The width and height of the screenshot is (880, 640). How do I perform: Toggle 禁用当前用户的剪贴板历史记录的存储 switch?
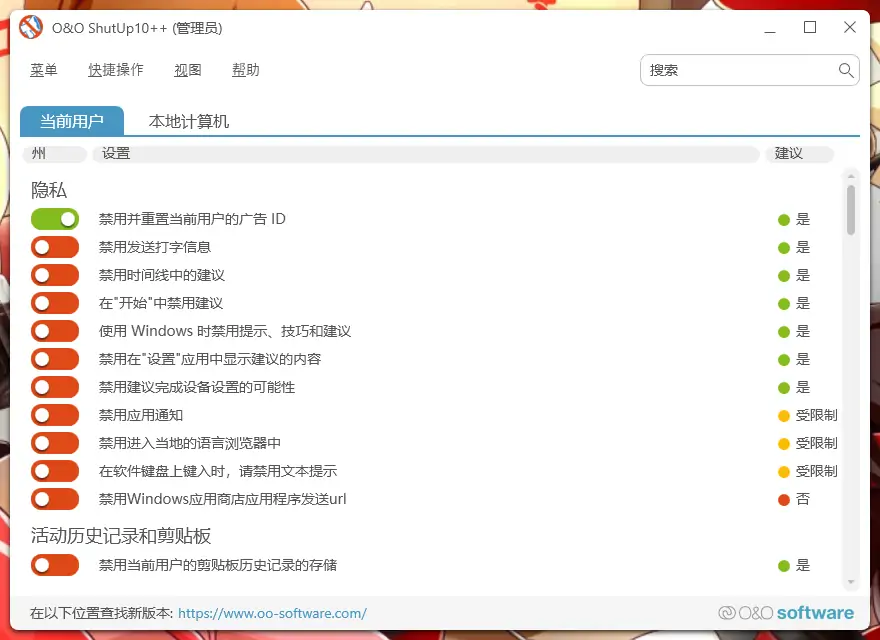click(x=55, y=565)
